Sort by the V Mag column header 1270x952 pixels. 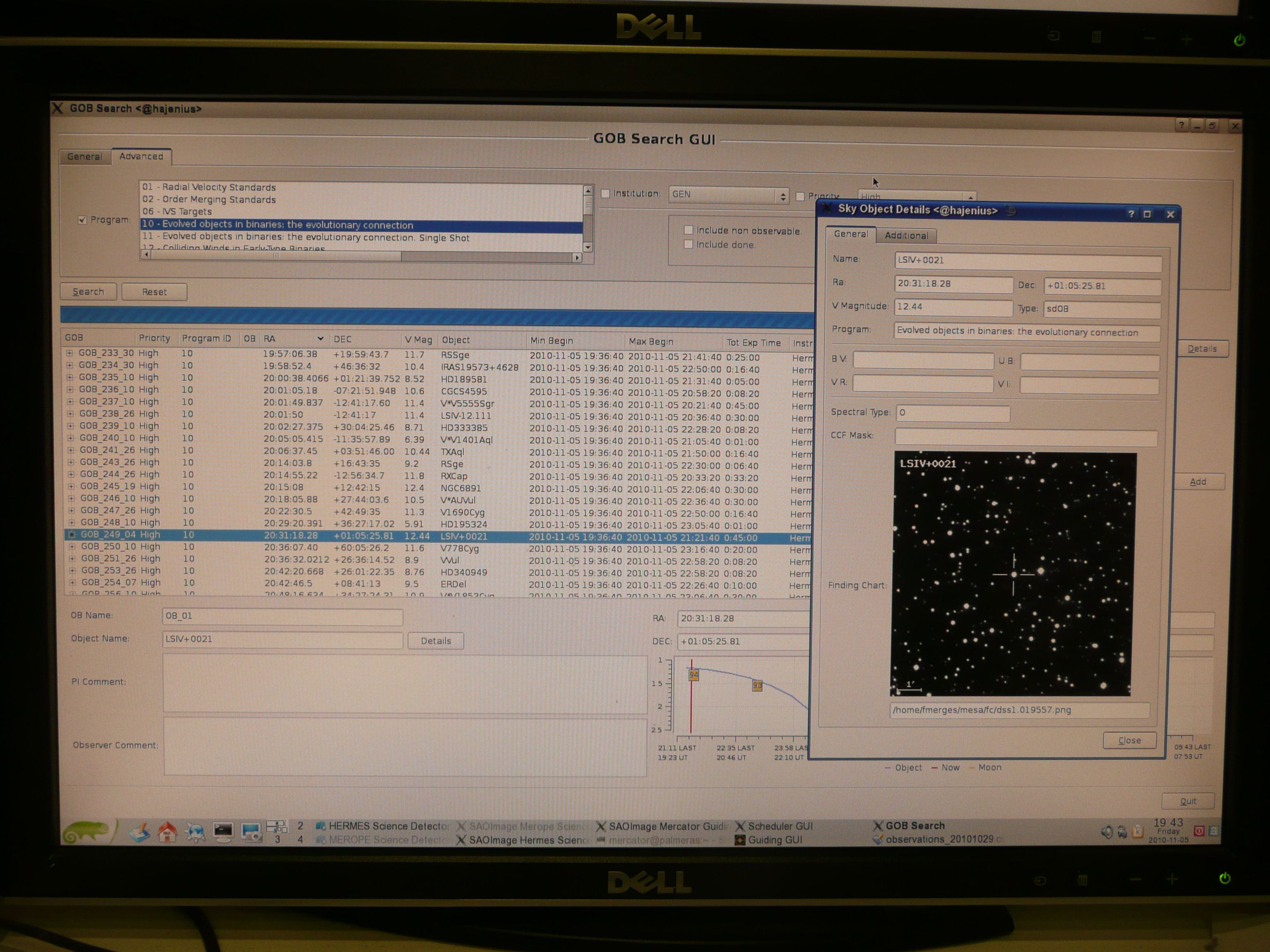[418, 340]
